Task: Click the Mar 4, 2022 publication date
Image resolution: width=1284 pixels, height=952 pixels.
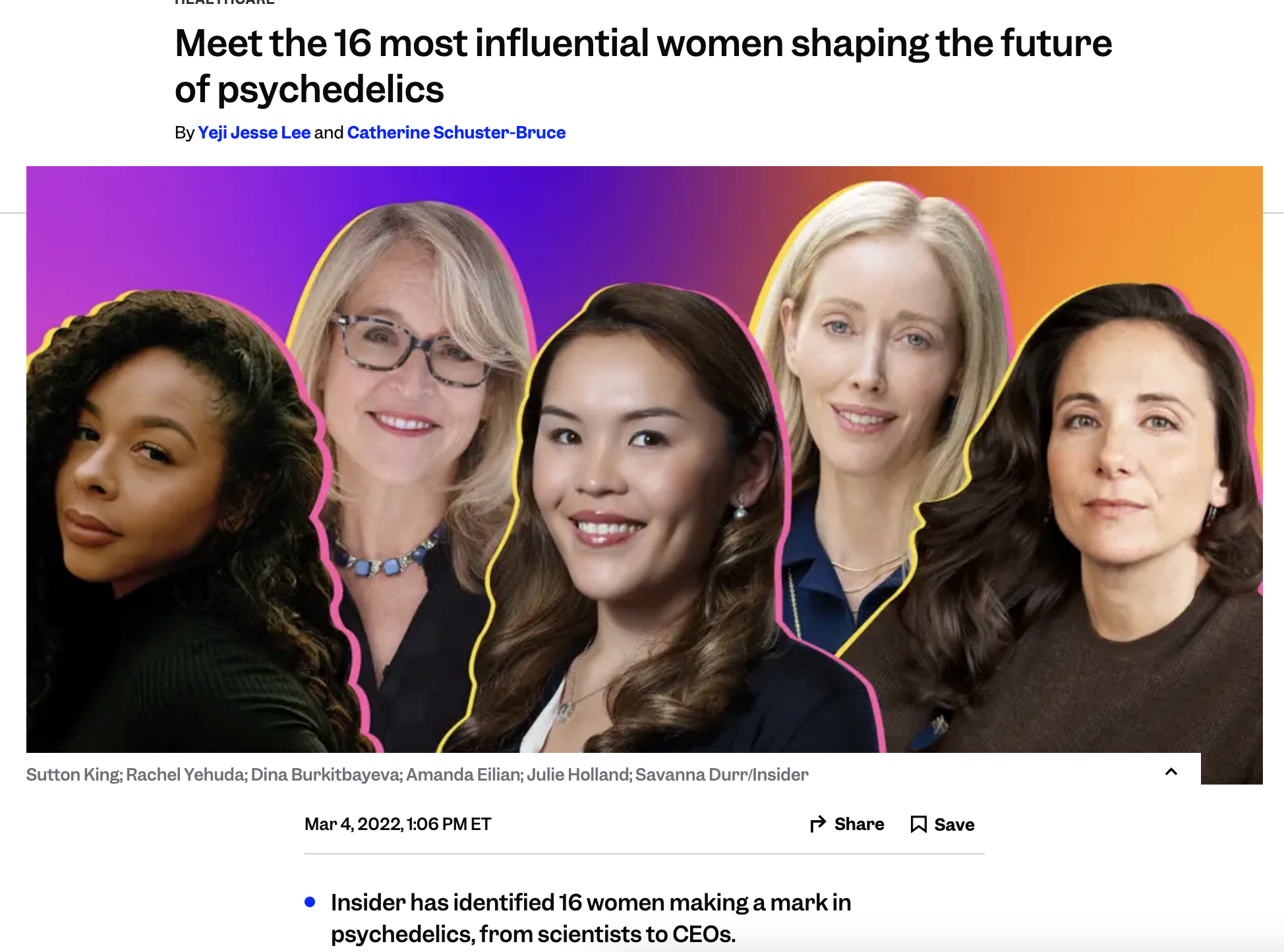Action: [x=397, y=824]
